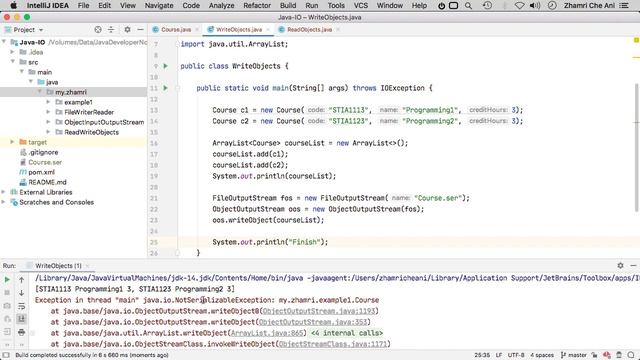The image size is (640, 360).
Task: Click the red error notification icon in status bar
Action: (607, 355)
